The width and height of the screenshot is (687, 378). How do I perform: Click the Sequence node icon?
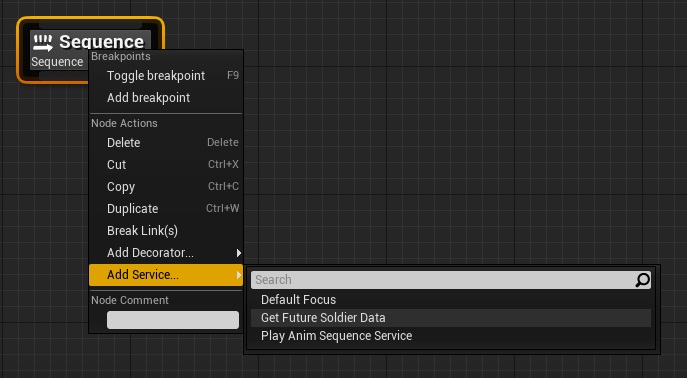click(x=42, y=42)
